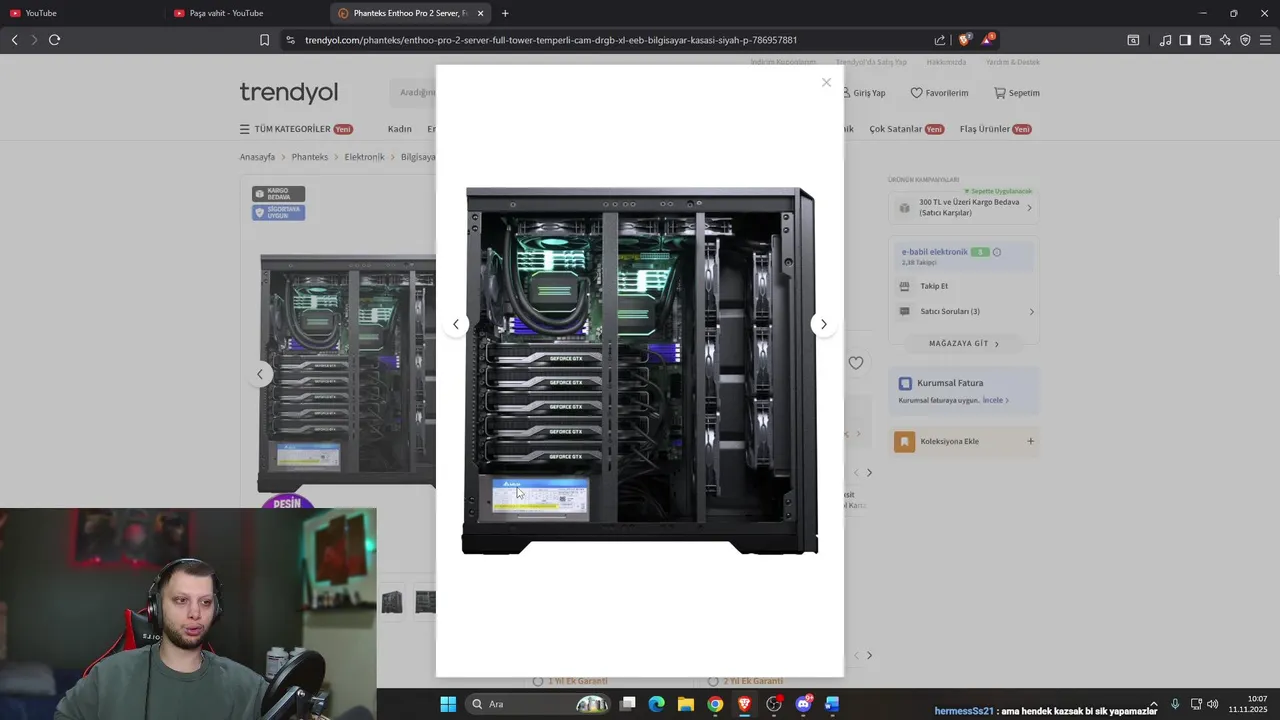Screen dimensions: 1280x720
Task: Open Discord from taskbar
Action: [x=803, y=704]
